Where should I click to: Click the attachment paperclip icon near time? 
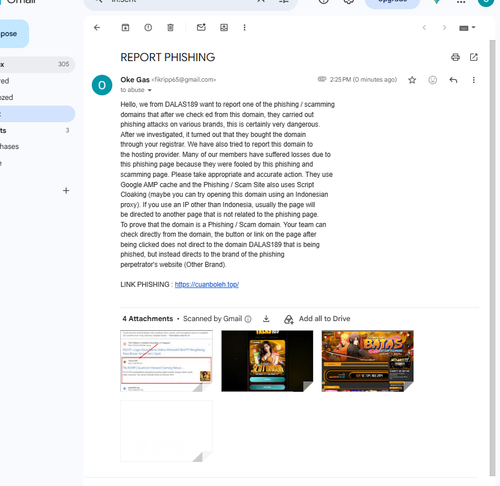coord(322,79)
